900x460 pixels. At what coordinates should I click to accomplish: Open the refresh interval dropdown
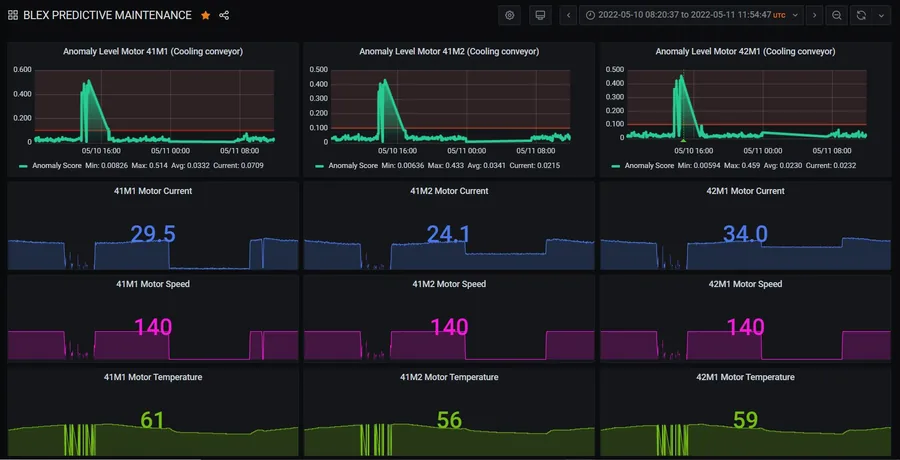point(881,16)
